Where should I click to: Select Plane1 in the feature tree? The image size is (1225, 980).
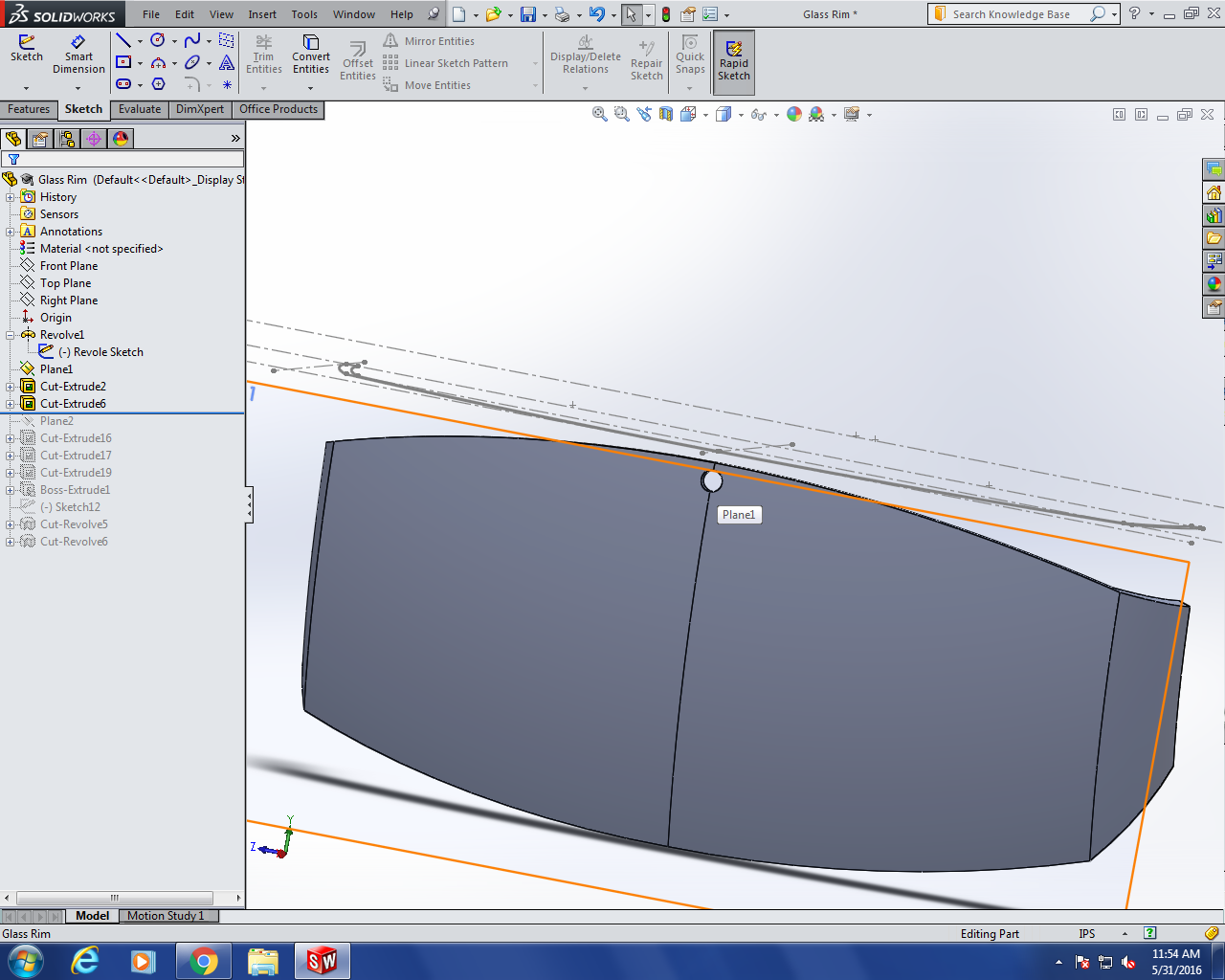tap(56, 369)
